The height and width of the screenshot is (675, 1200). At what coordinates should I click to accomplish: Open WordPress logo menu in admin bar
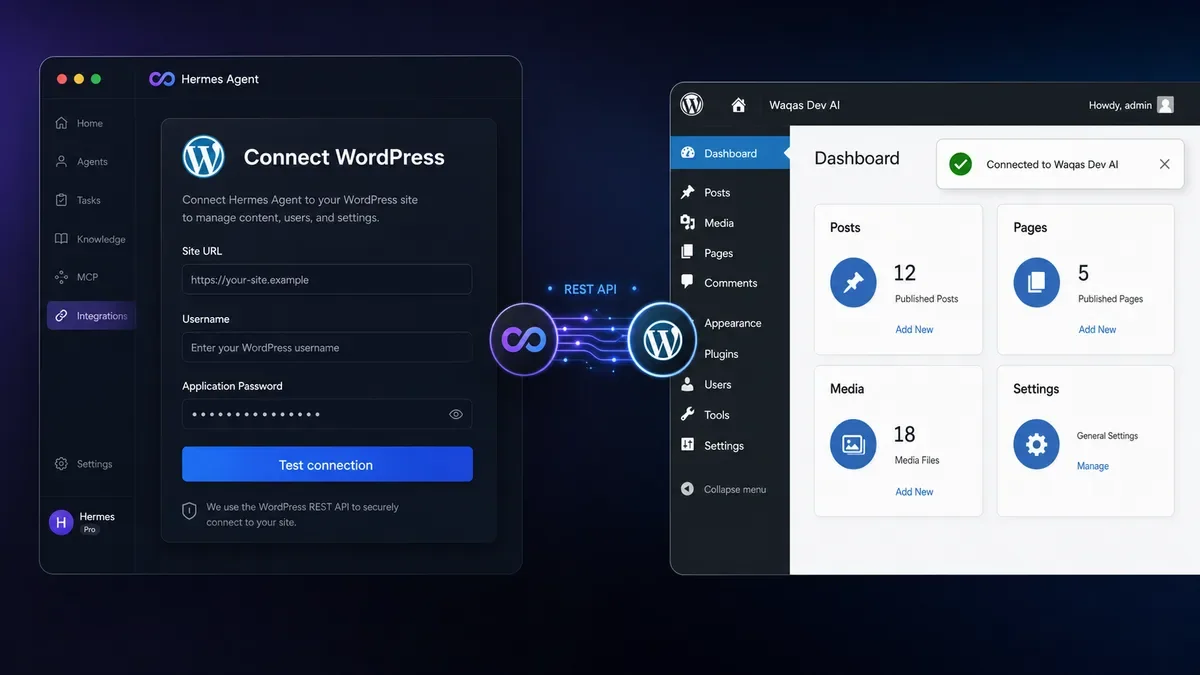pyautogui.click(x=692, y=104)
